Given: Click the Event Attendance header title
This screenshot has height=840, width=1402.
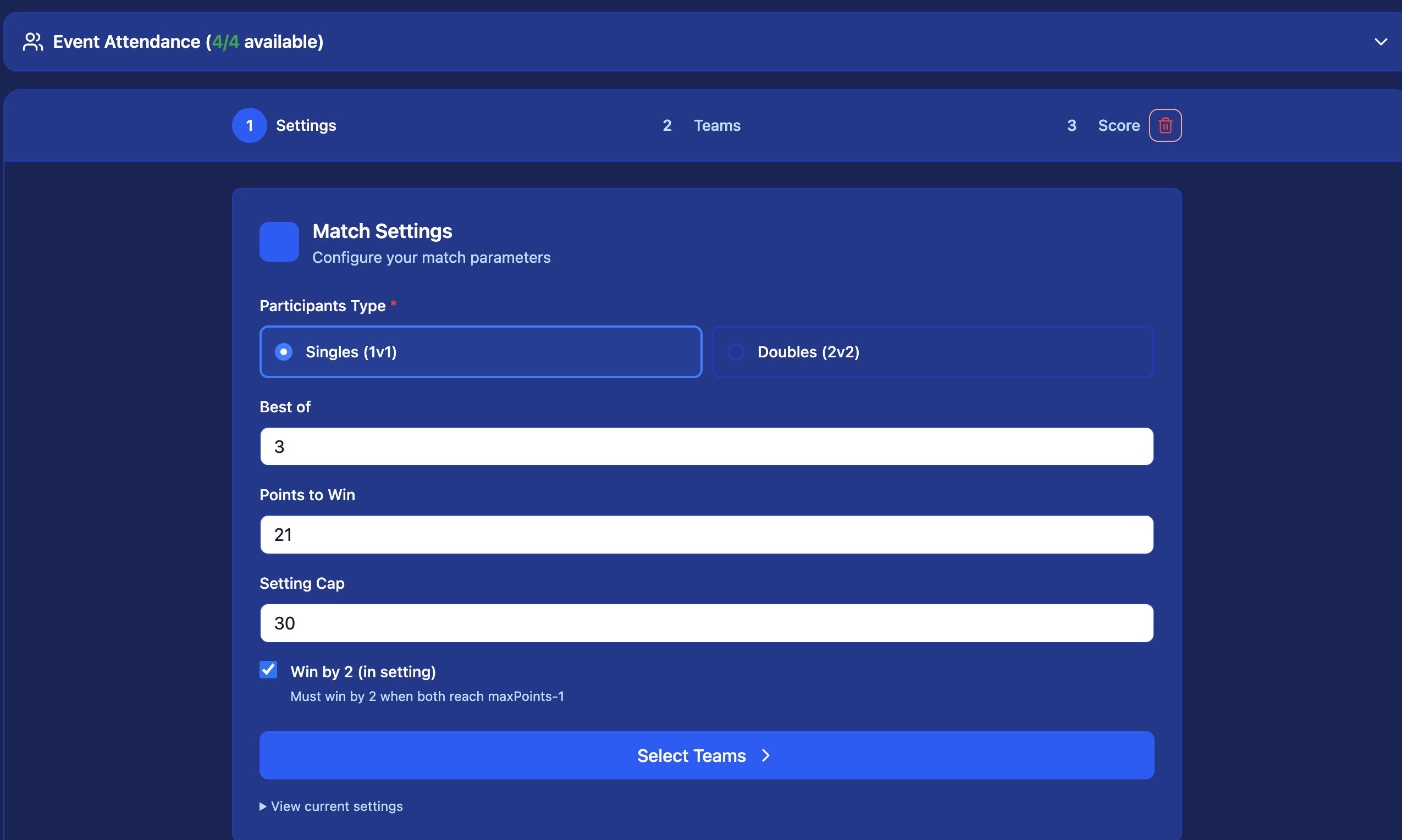Looking at the screenshot, I should (188, 42).
